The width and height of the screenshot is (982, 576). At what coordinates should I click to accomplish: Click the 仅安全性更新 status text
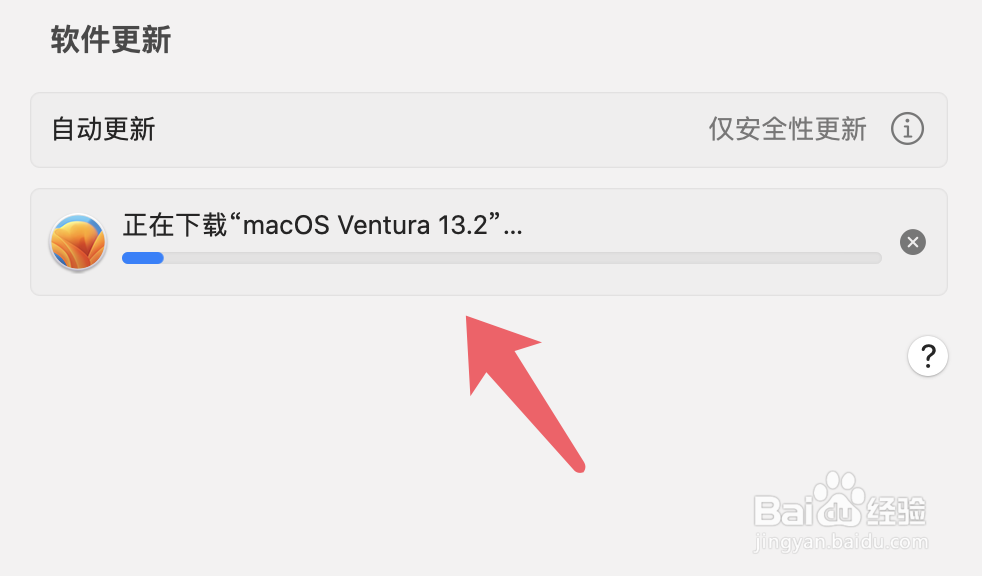click(x=787, y=129)
